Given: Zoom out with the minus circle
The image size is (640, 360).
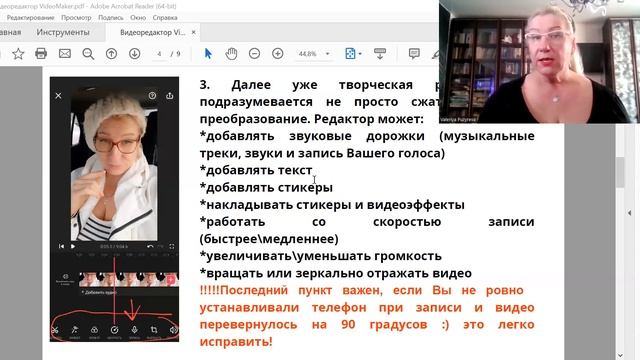Looking at the screenshot, I should coord(254,53).
